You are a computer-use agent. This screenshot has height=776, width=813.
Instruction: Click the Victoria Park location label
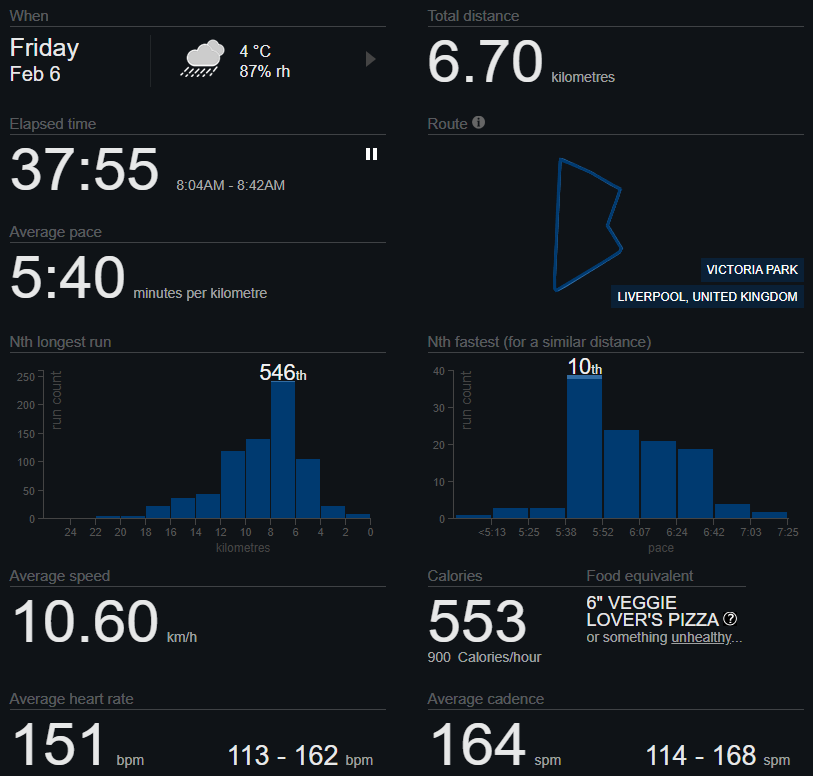751,270
